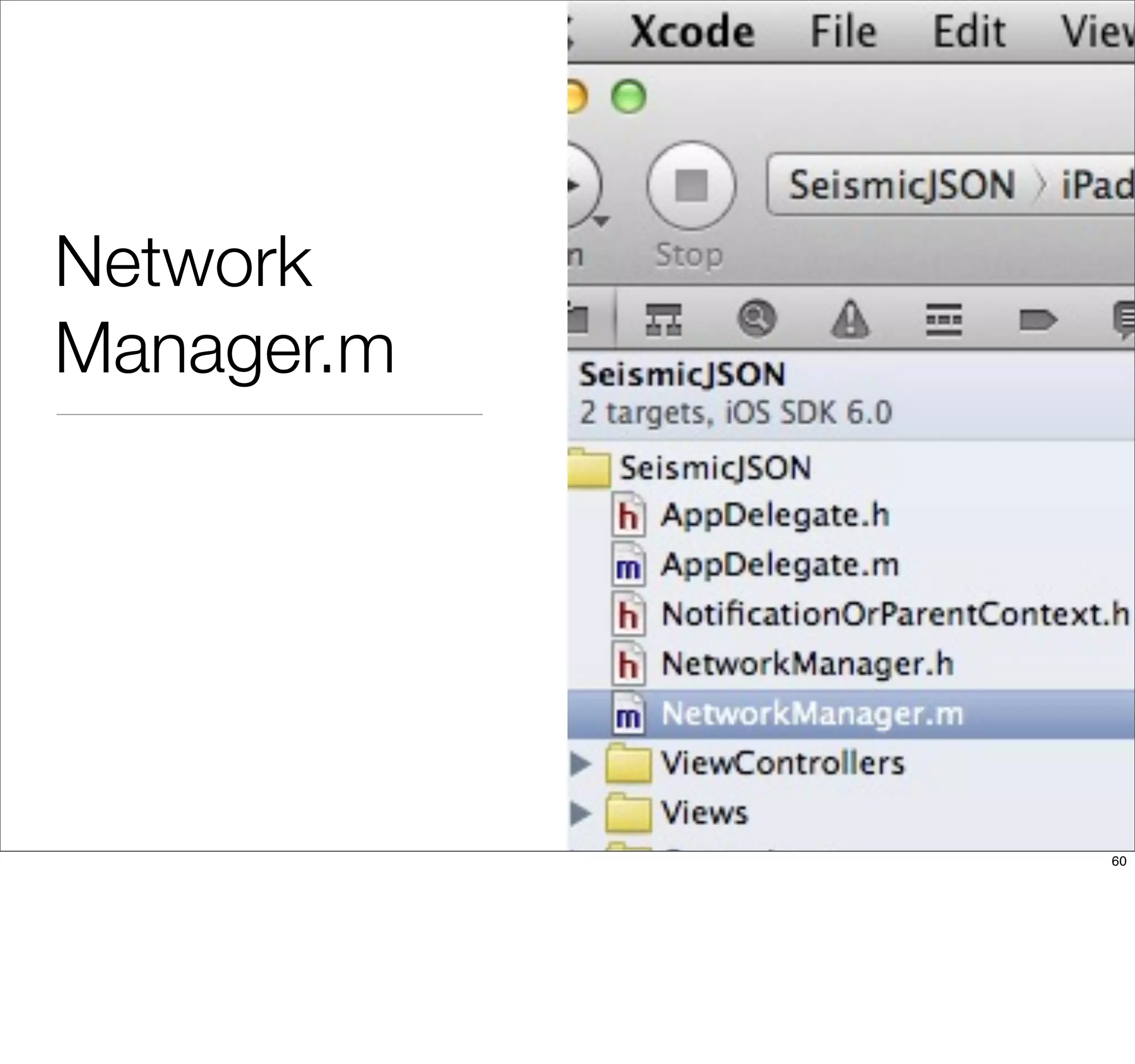
Task: Open the File menu
Action: coord(843,31)
